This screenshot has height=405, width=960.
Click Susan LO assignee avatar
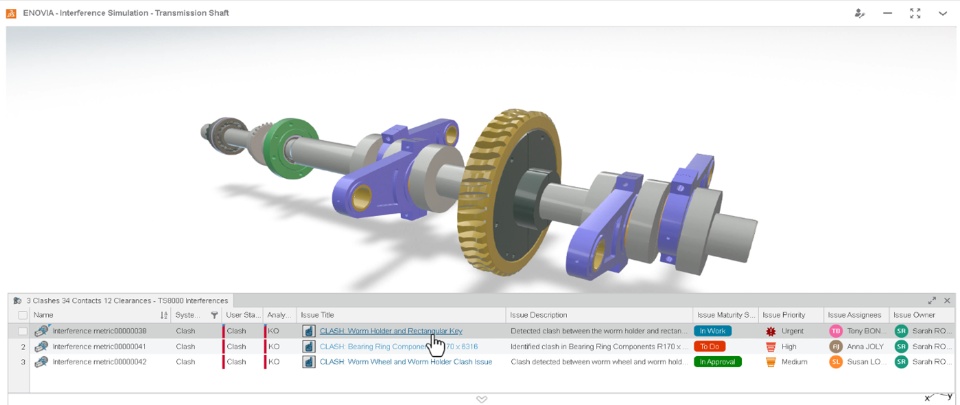coord(836,362)
